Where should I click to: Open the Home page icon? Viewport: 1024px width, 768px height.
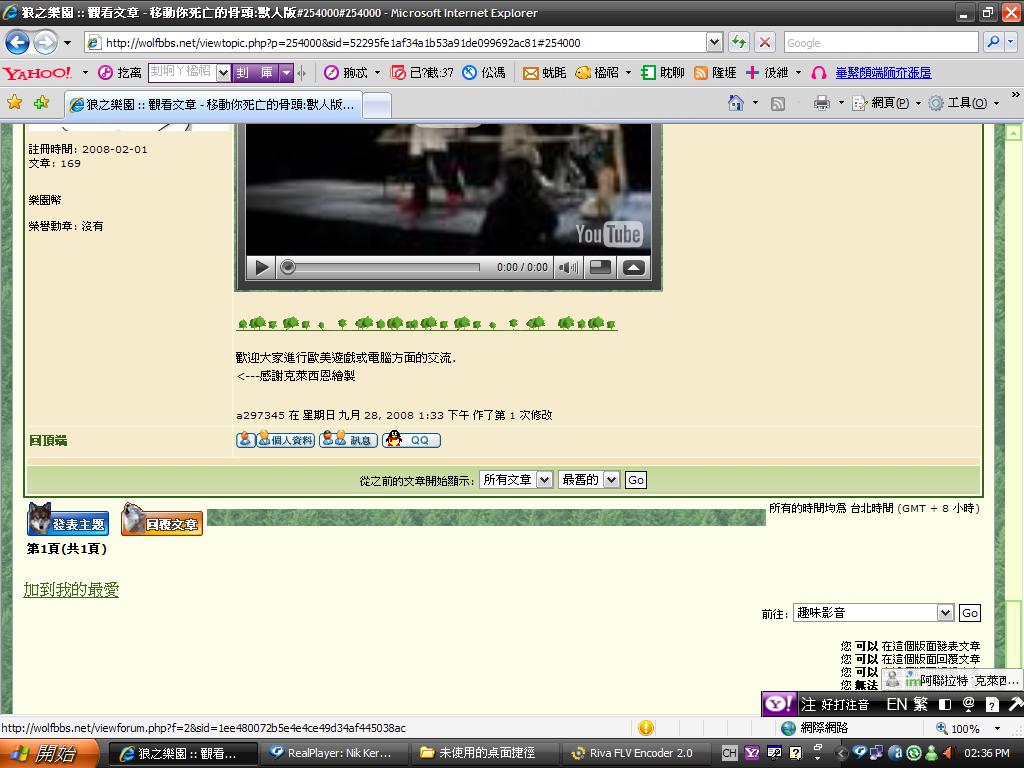pos(736,103)
